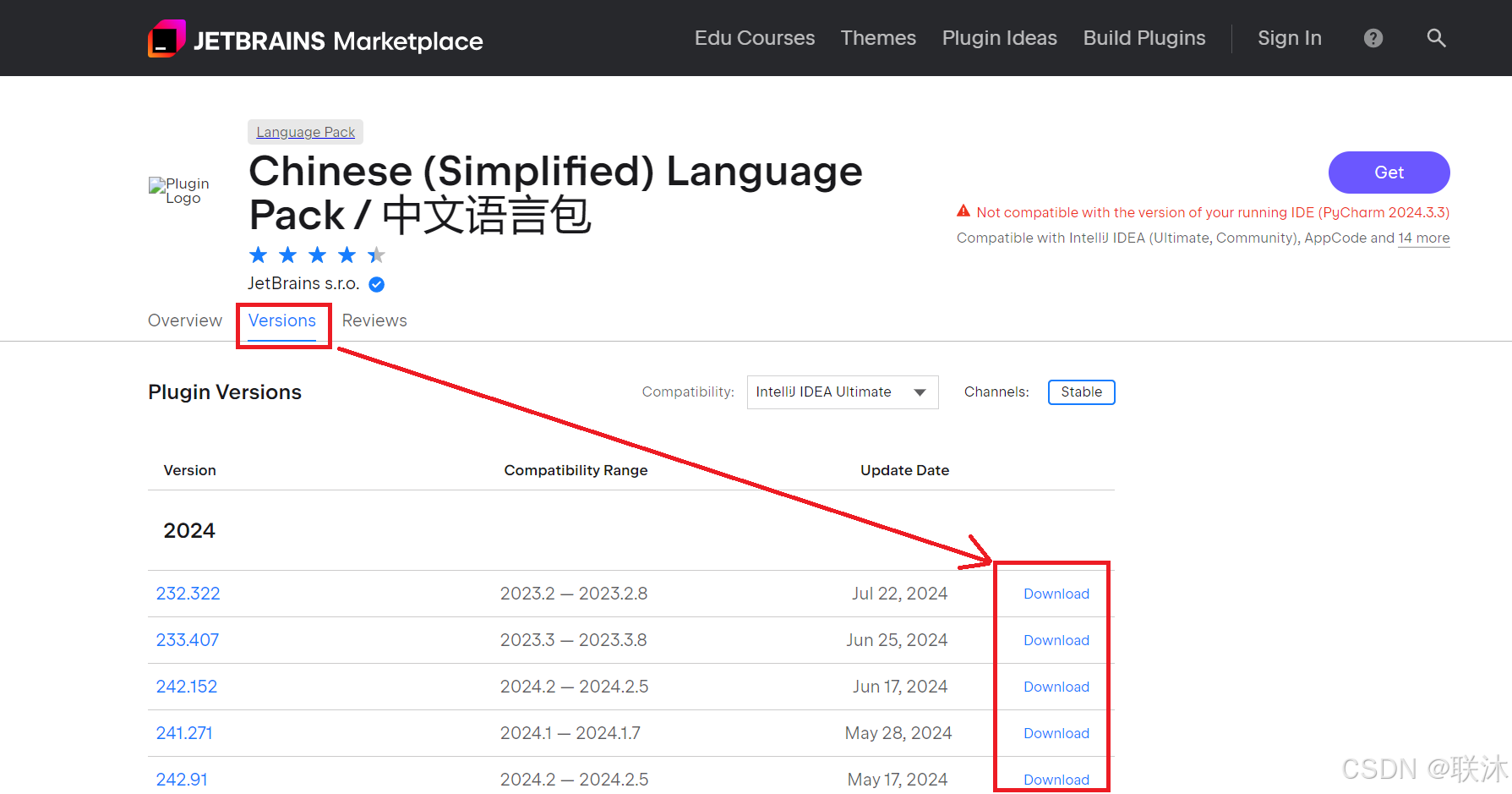Image resolution: width=1512 pixels, height=794 pixels.
Task: Switch to the Reviews tab
Action: click(374, 320)
